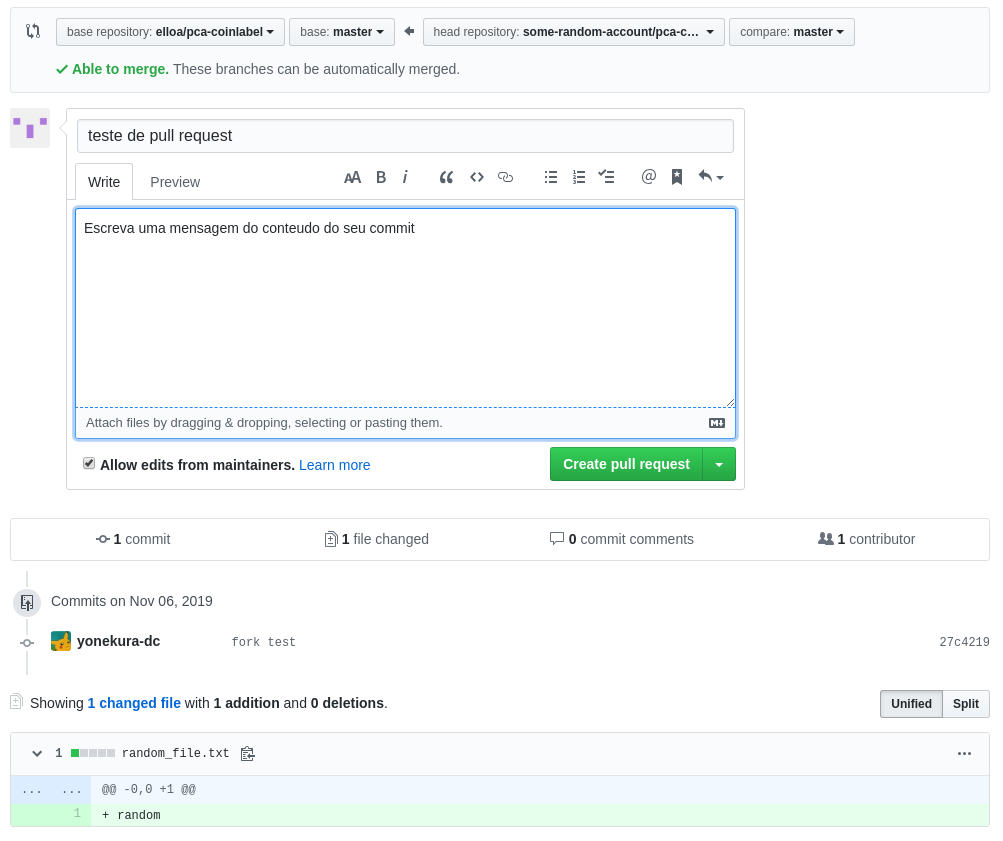Expand hidden diff lines with the dots
The height and width of the screenshot is (841, 1003).
51,790
